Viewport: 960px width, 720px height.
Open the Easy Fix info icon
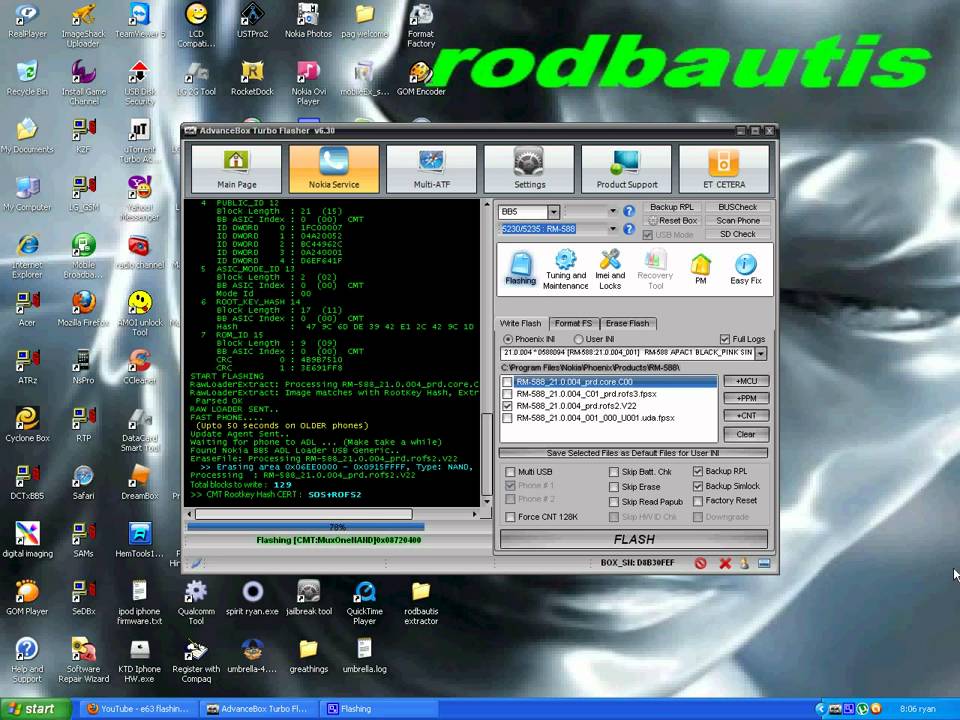(x=746, y=269)
